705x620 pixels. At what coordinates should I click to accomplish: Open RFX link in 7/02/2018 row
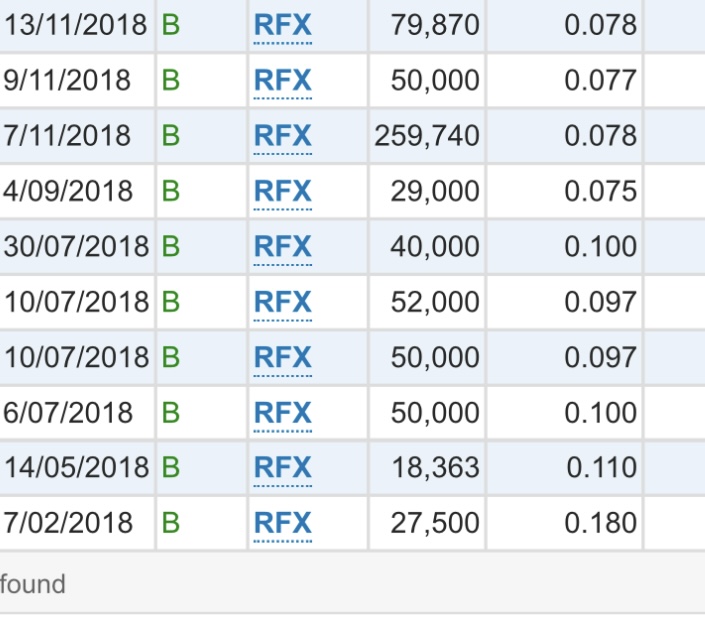point(283,523)
